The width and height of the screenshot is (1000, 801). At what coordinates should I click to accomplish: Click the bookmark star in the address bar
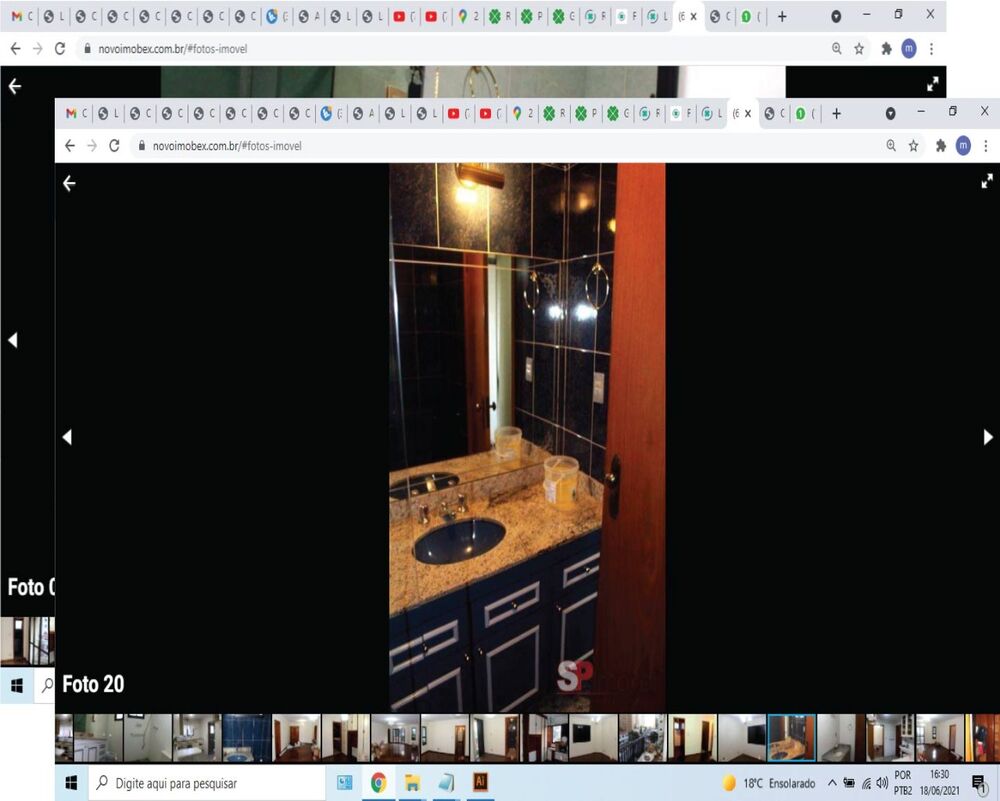[x=913, y=146]
